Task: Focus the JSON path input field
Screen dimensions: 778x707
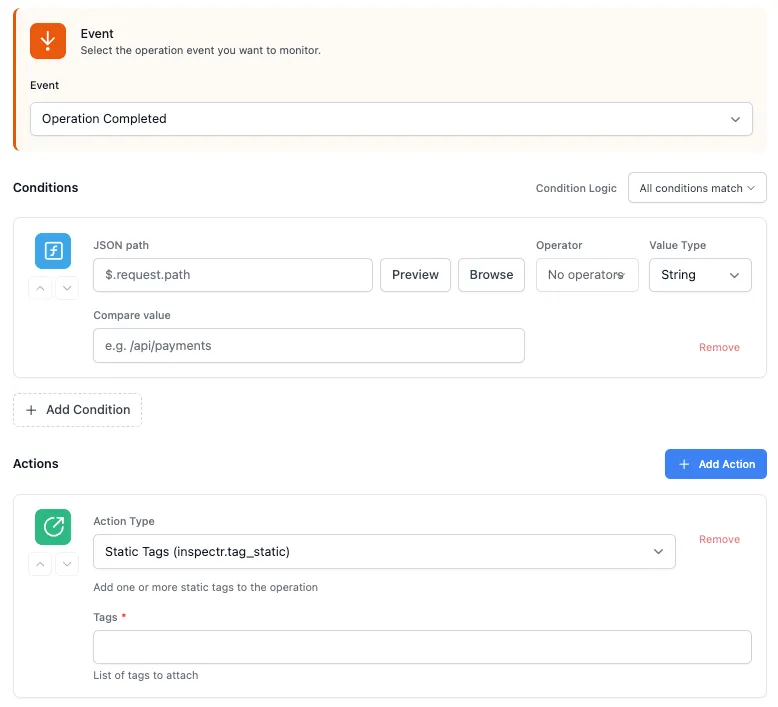Action: click(232, 275)
